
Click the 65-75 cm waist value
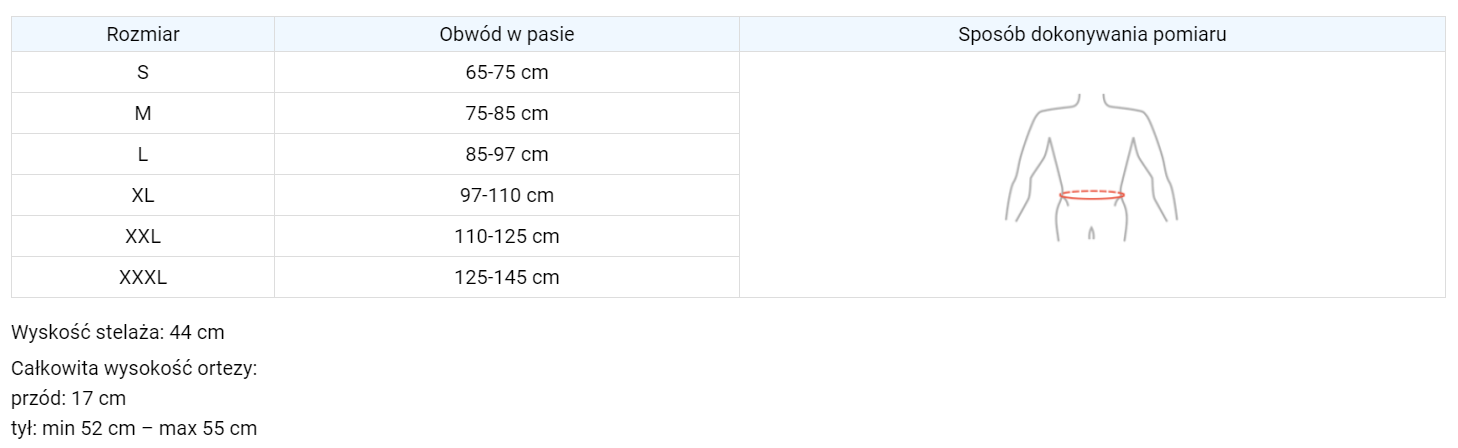[x=507, y=73]
